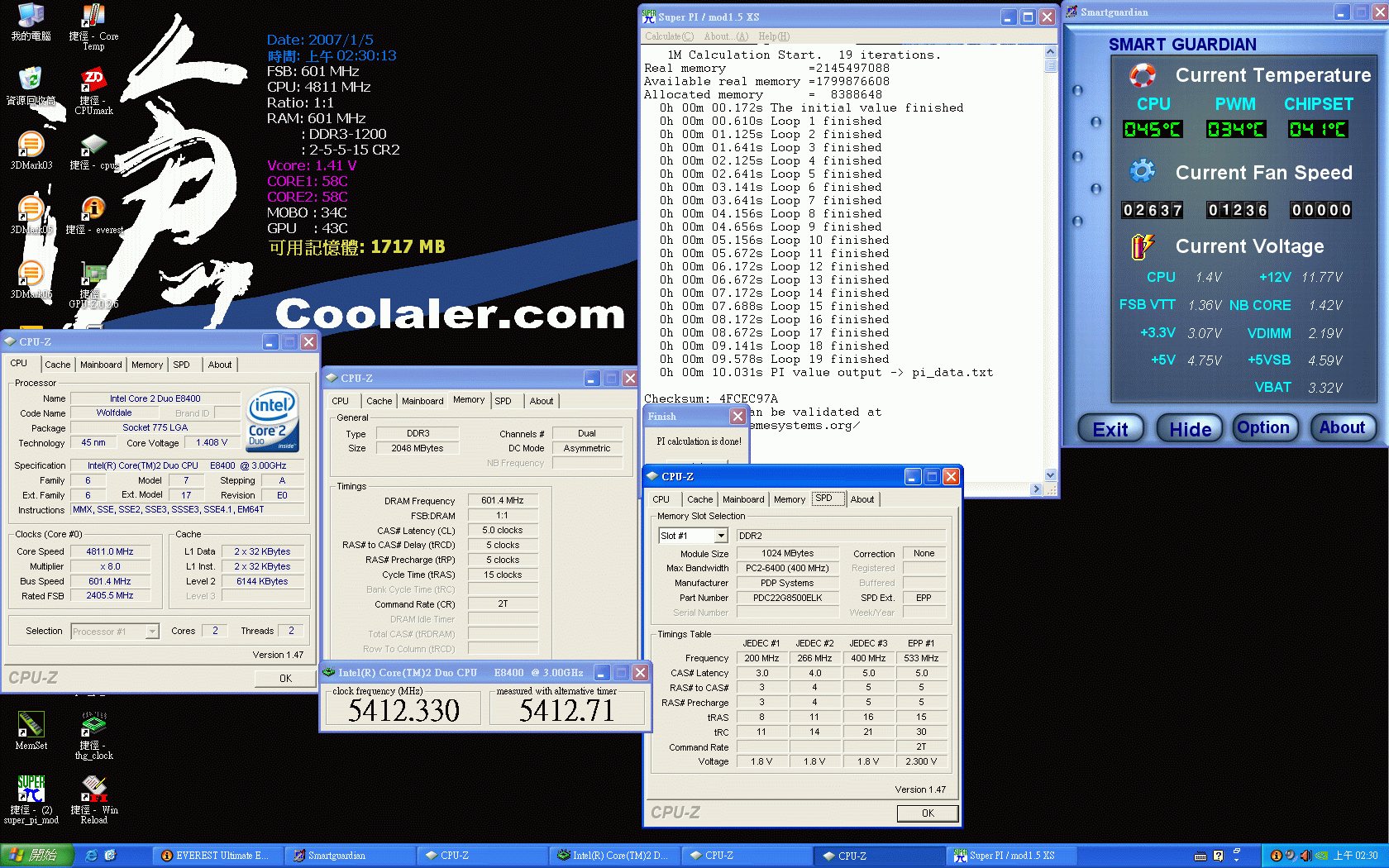Click Hide in Smart Guardian
This screenshot has width=1389, height=868.
(1190, 428)
